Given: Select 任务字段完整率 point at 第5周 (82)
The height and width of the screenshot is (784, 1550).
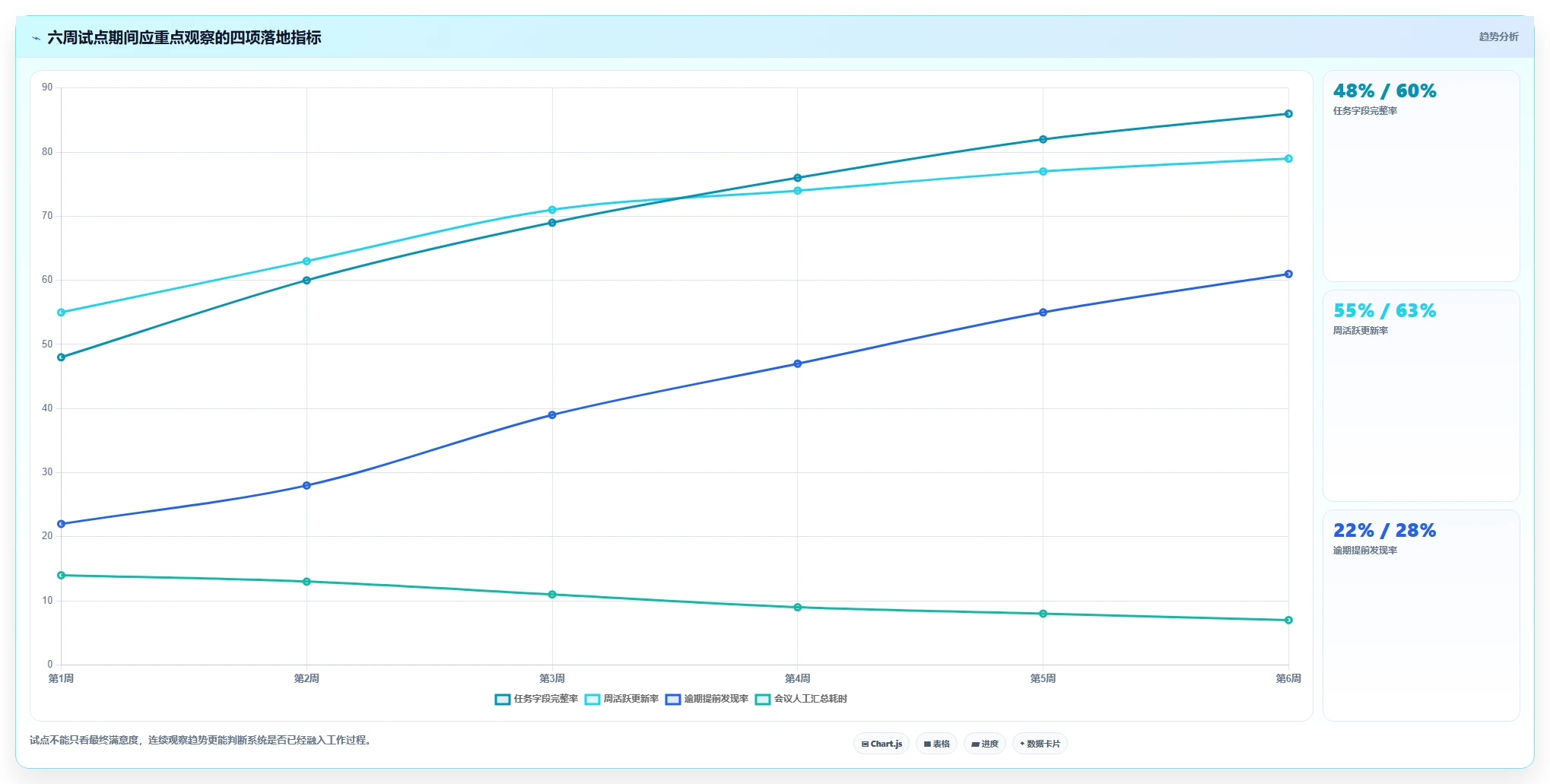Looking at the screenshot, I should pos(1043,139).
